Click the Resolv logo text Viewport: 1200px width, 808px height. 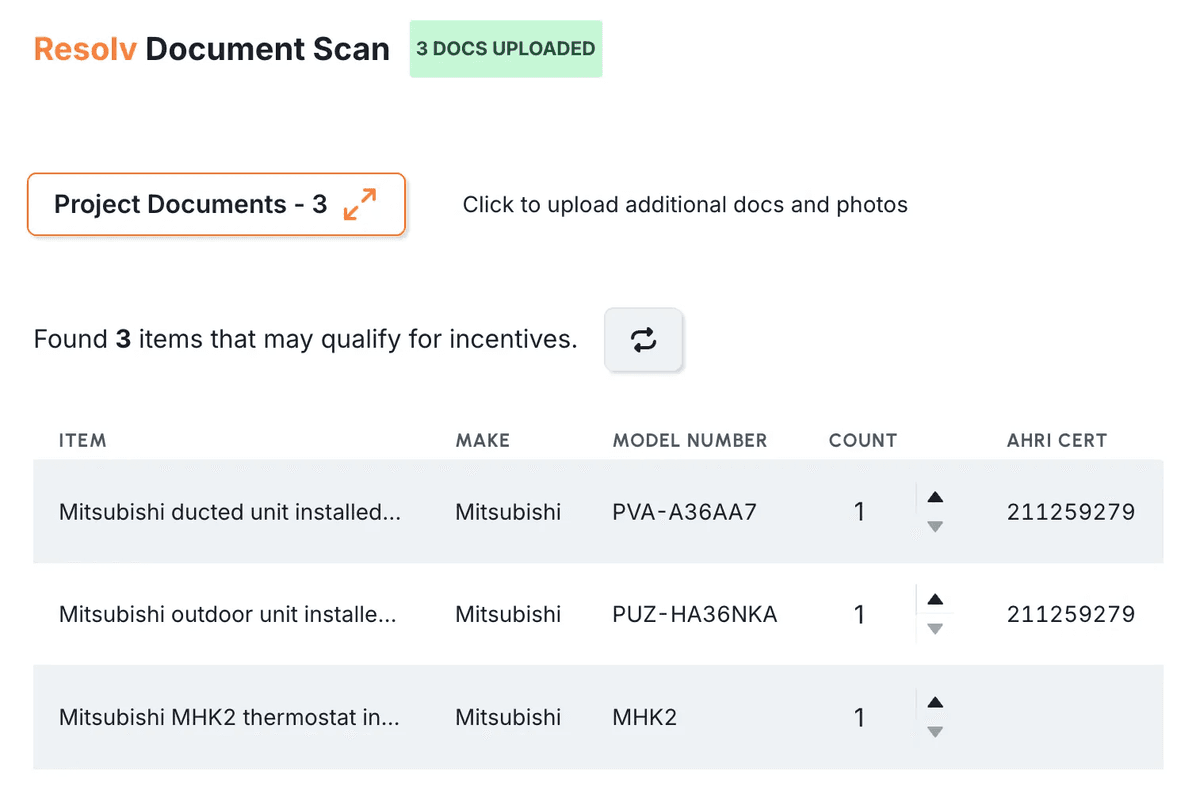coord(84,48)
